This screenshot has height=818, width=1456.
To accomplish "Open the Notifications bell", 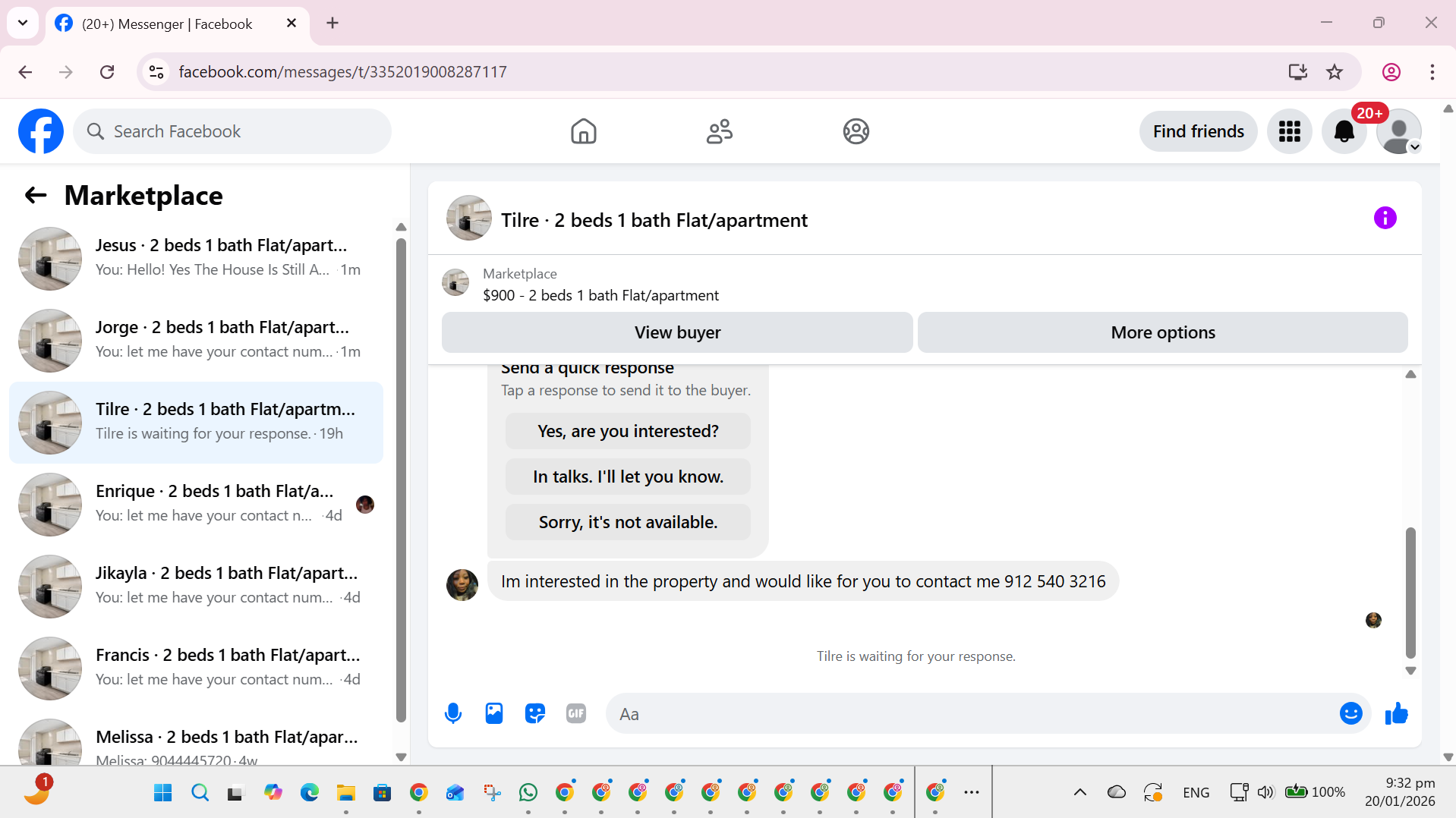I will click(1344, 131).
